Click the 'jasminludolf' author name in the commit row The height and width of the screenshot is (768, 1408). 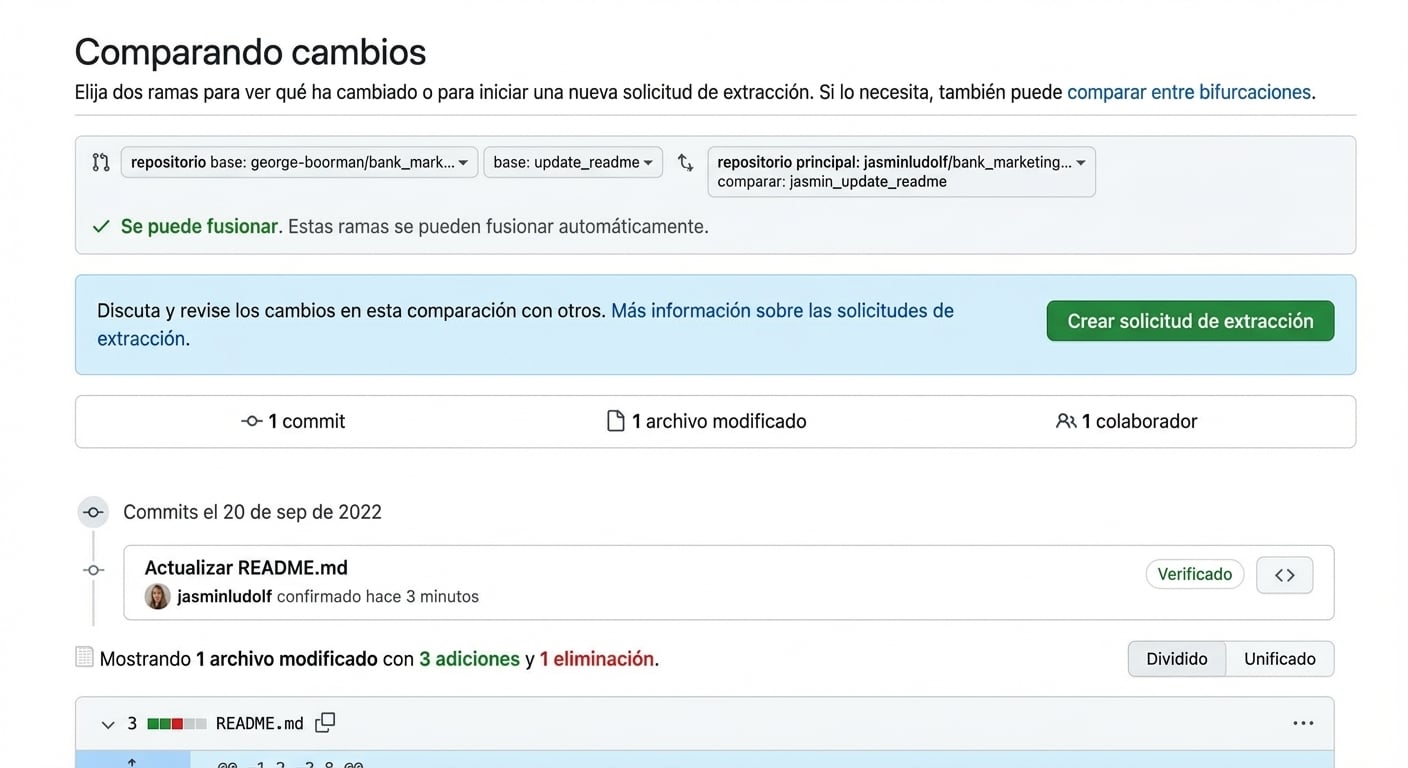point(224,597)
